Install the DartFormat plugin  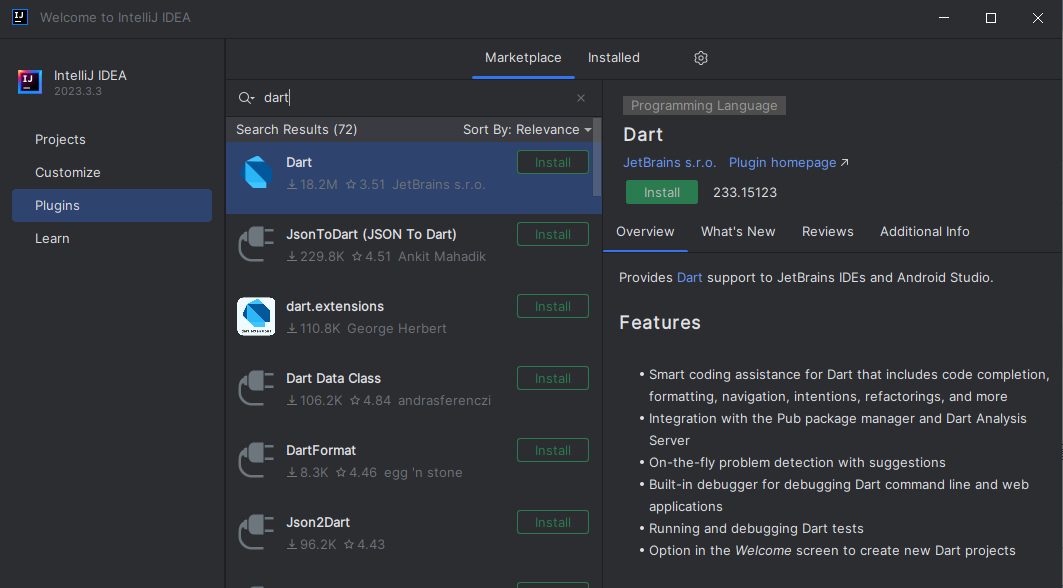(x=553, y=450)
